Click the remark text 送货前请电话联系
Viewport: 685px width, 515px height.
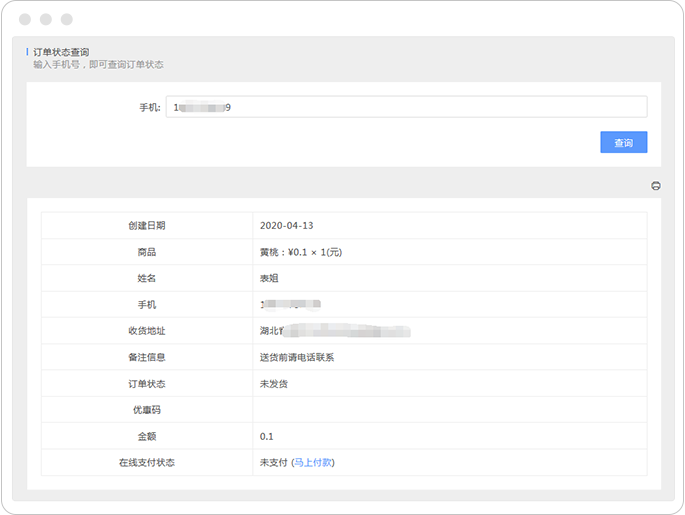(297, 357)
